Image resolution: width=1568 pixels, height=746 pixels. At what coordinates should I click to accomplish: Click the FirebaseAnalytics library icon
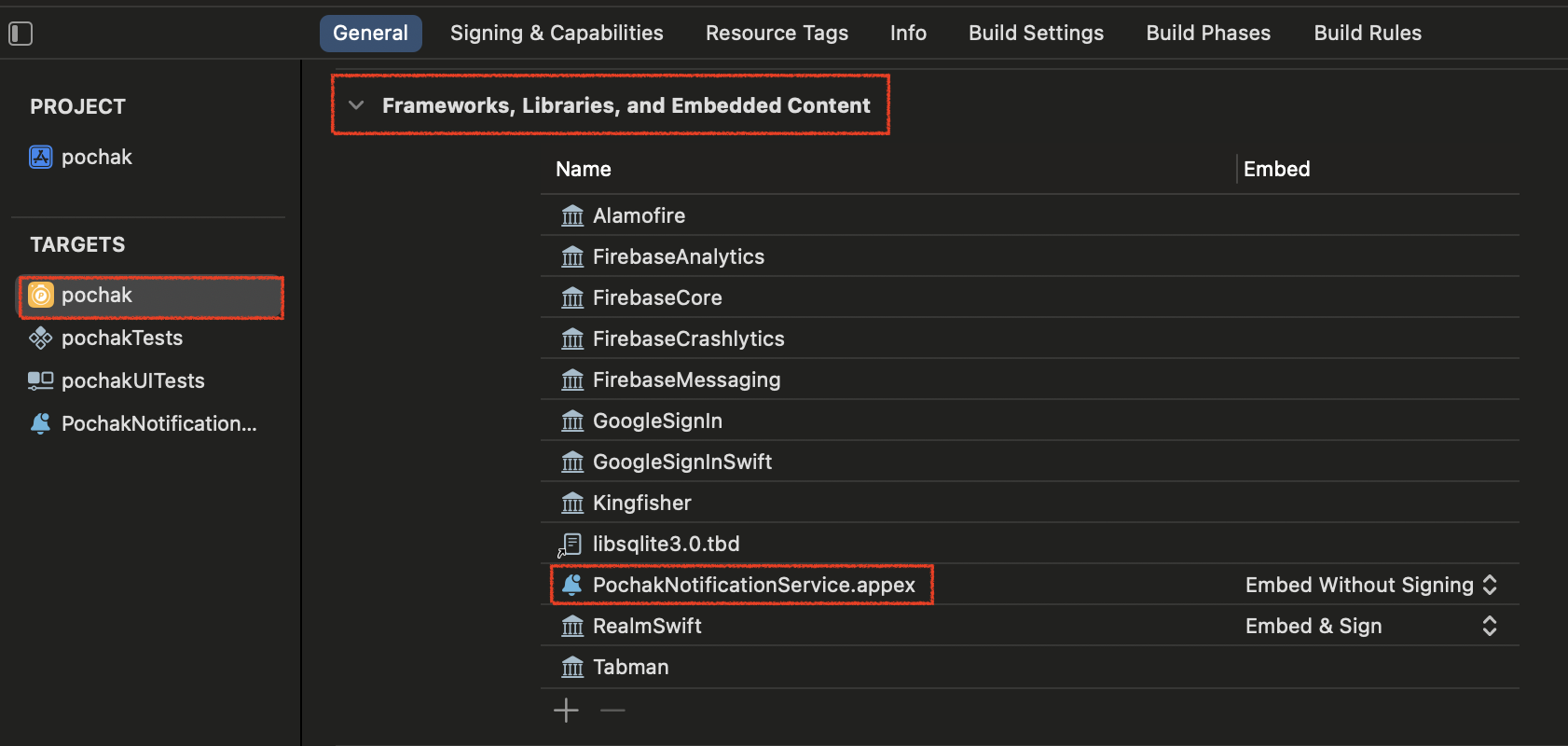coord(572,256)
